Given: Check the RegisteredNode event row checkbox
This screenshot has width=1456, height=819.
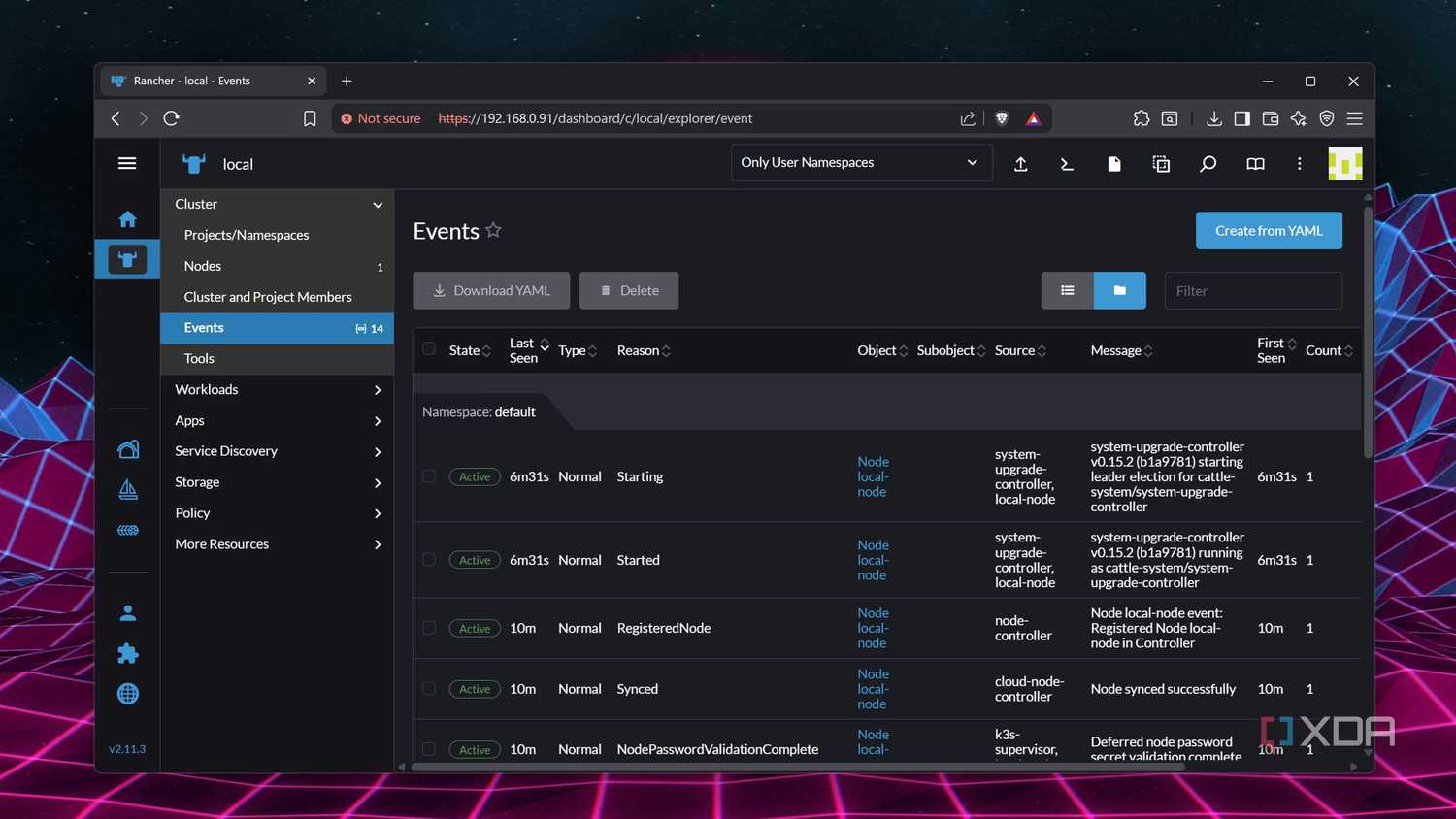Looking at the screenshot, I should coord(429,628).
